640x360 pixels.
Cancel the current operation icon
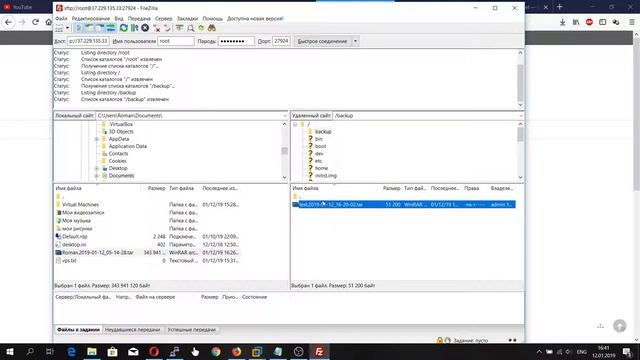[145, 28]
